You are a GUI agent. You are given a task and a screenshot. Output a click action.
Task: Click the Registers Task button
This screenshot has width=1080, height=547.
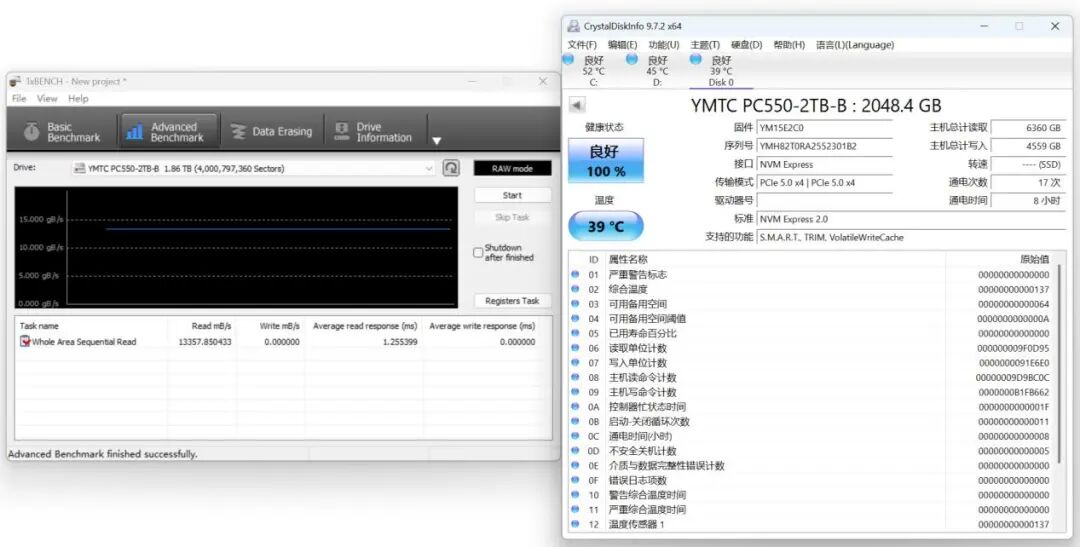512,301
